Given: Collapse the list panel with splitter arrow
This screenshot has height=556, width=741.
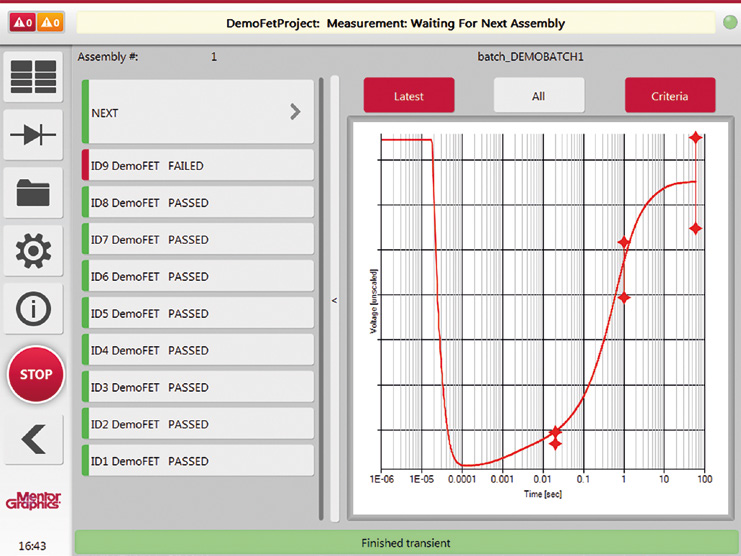Looking at the screenshot, I should [x=335, y=300].
